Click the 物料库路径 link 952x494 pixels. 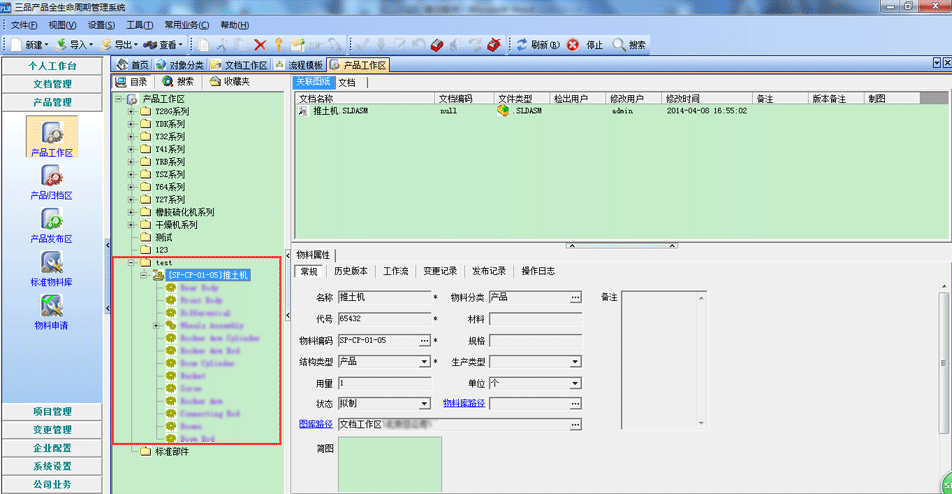[464, 404]
